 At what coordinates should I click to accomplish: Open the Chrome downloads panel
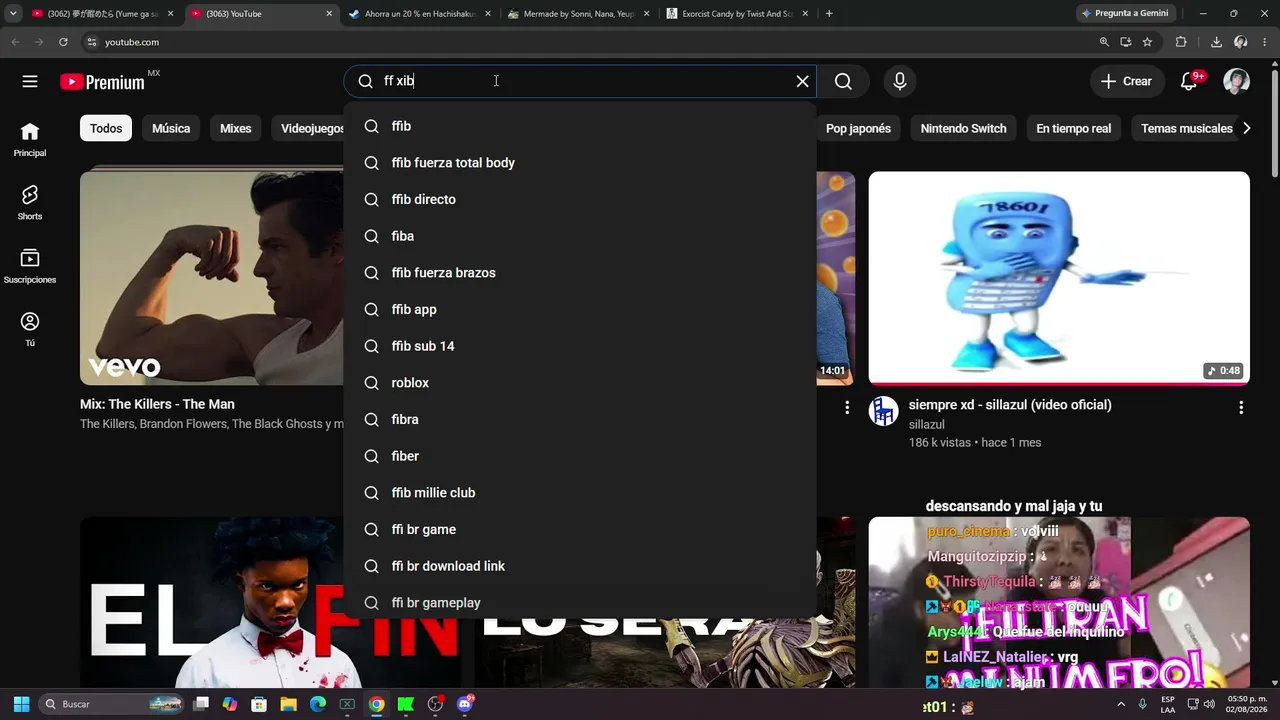pyautogui.click(x=1216, y=42)
